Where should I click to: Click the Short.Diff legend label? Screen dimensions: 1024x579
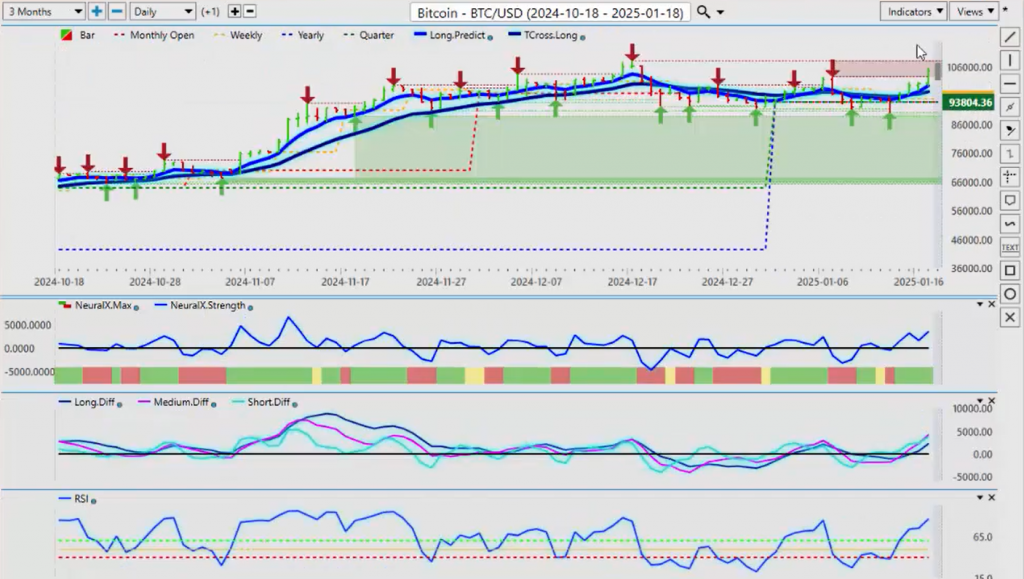click(x=268, y=402)
